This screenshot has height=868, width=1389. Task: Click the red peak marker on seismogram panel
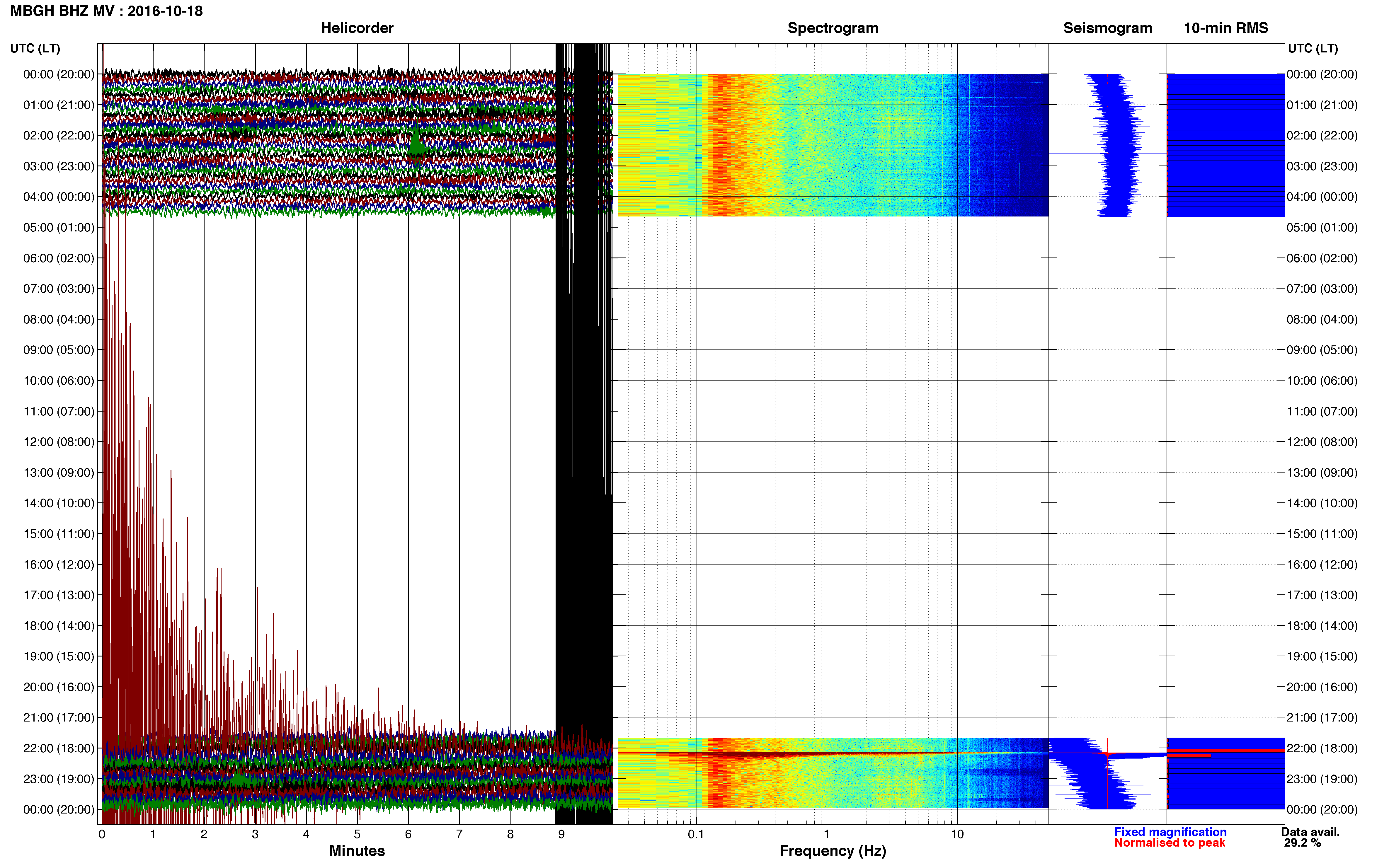coord(1107,754)
